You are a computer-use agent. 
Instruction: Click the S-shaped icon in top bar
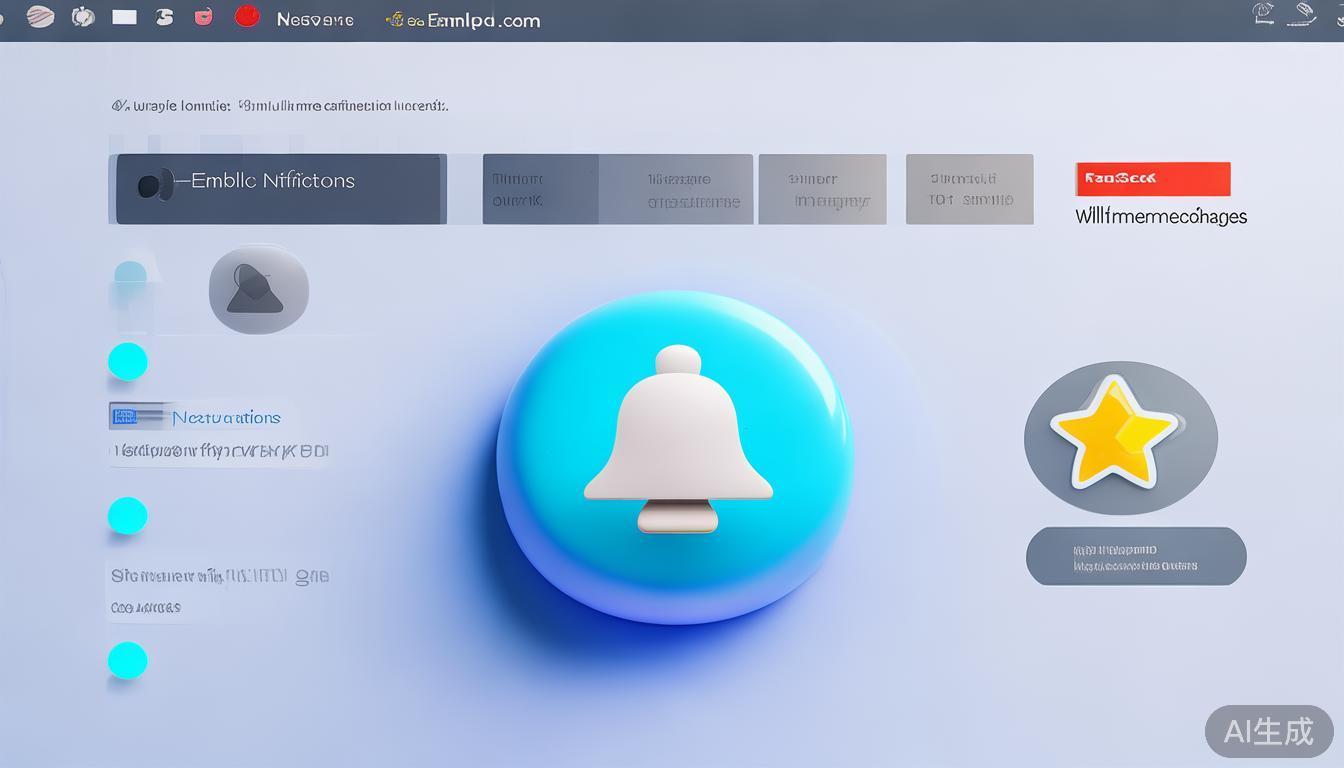coord(165,17)
